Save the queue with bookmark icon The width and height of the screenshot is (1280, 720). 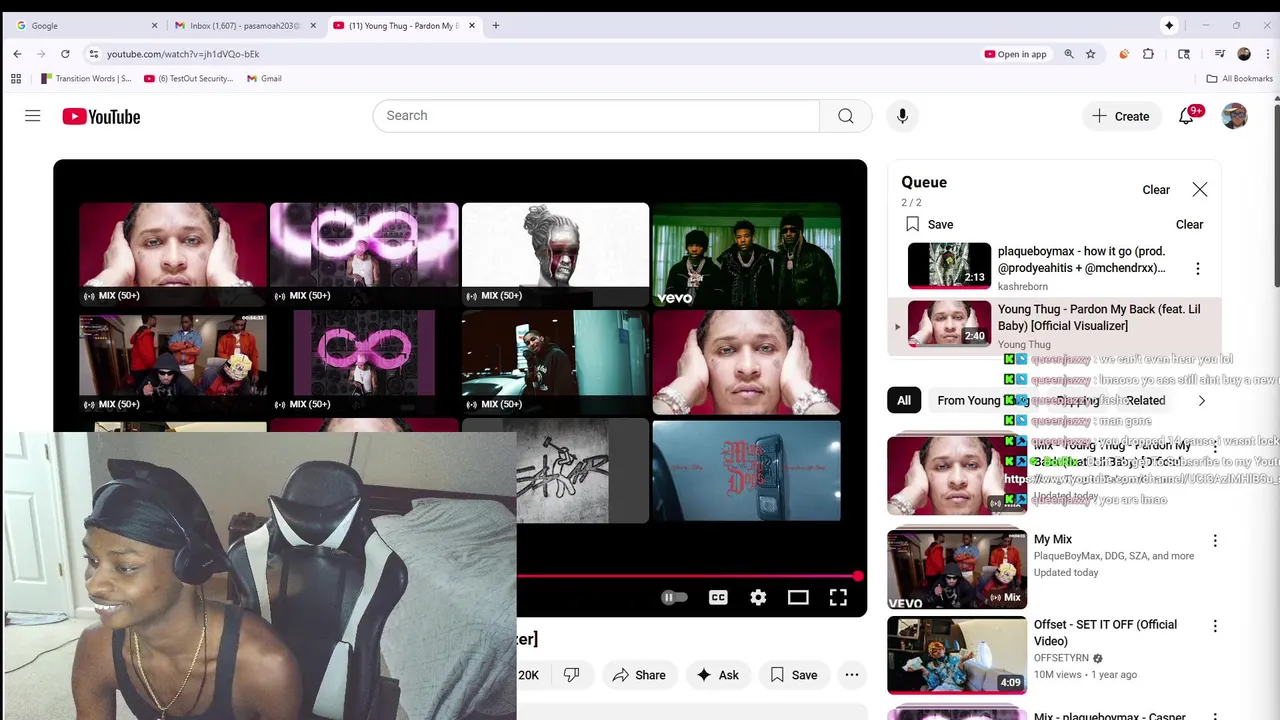912,224
